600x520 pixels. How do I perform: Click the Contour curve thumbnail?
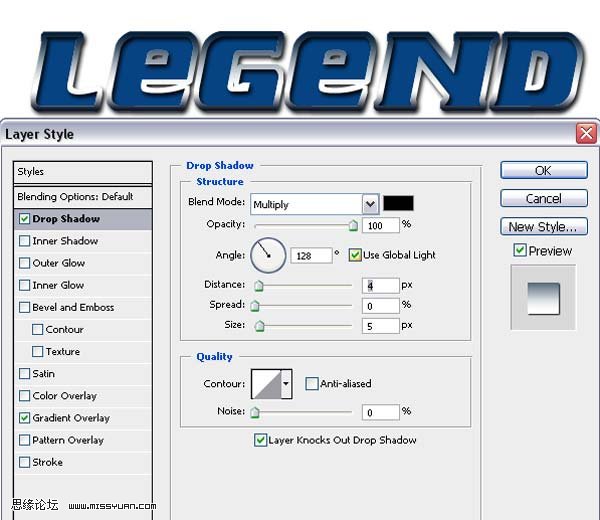coord(267,384)
